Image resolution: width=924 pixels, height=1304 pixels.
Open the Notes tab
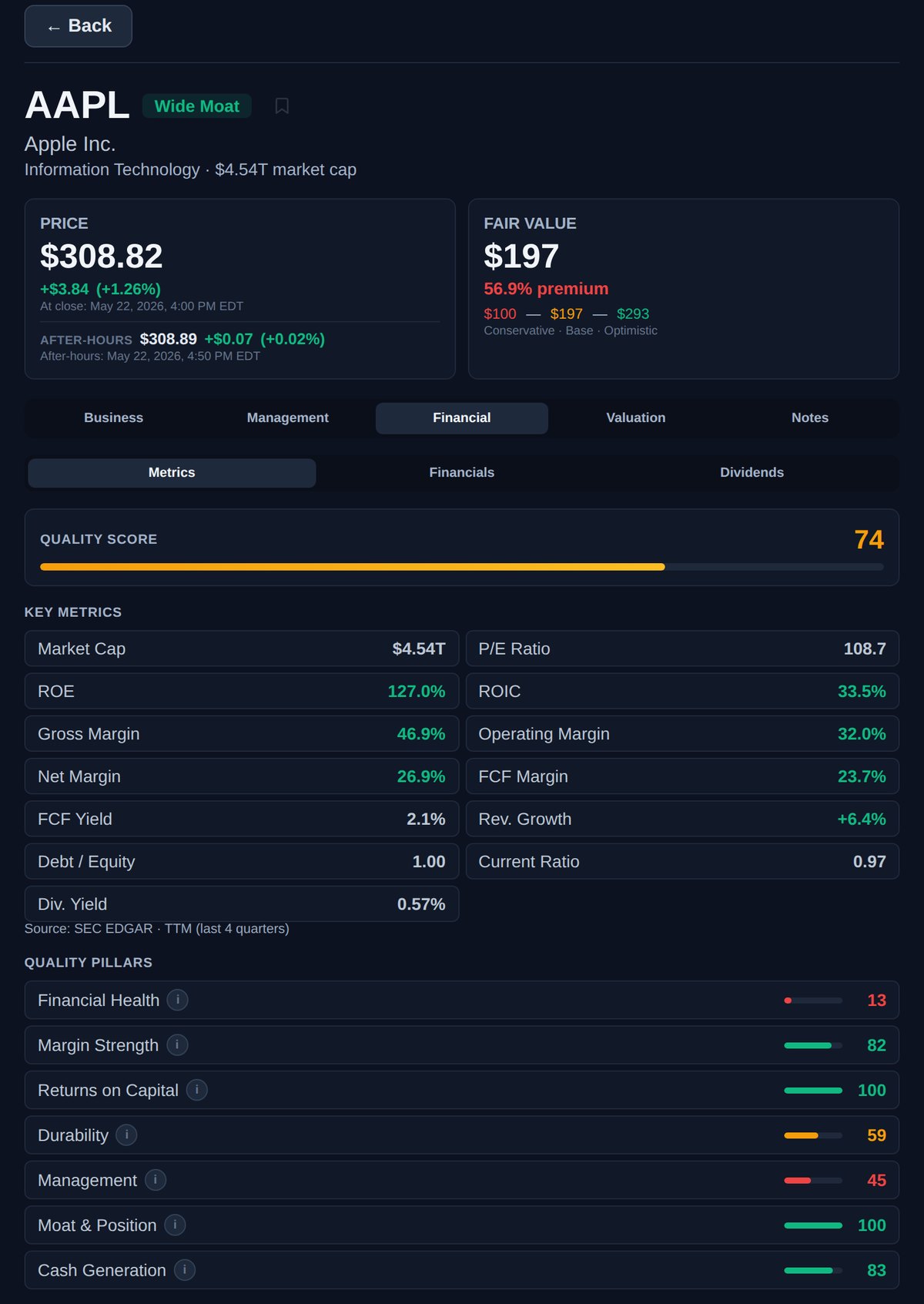pos(810,417)
